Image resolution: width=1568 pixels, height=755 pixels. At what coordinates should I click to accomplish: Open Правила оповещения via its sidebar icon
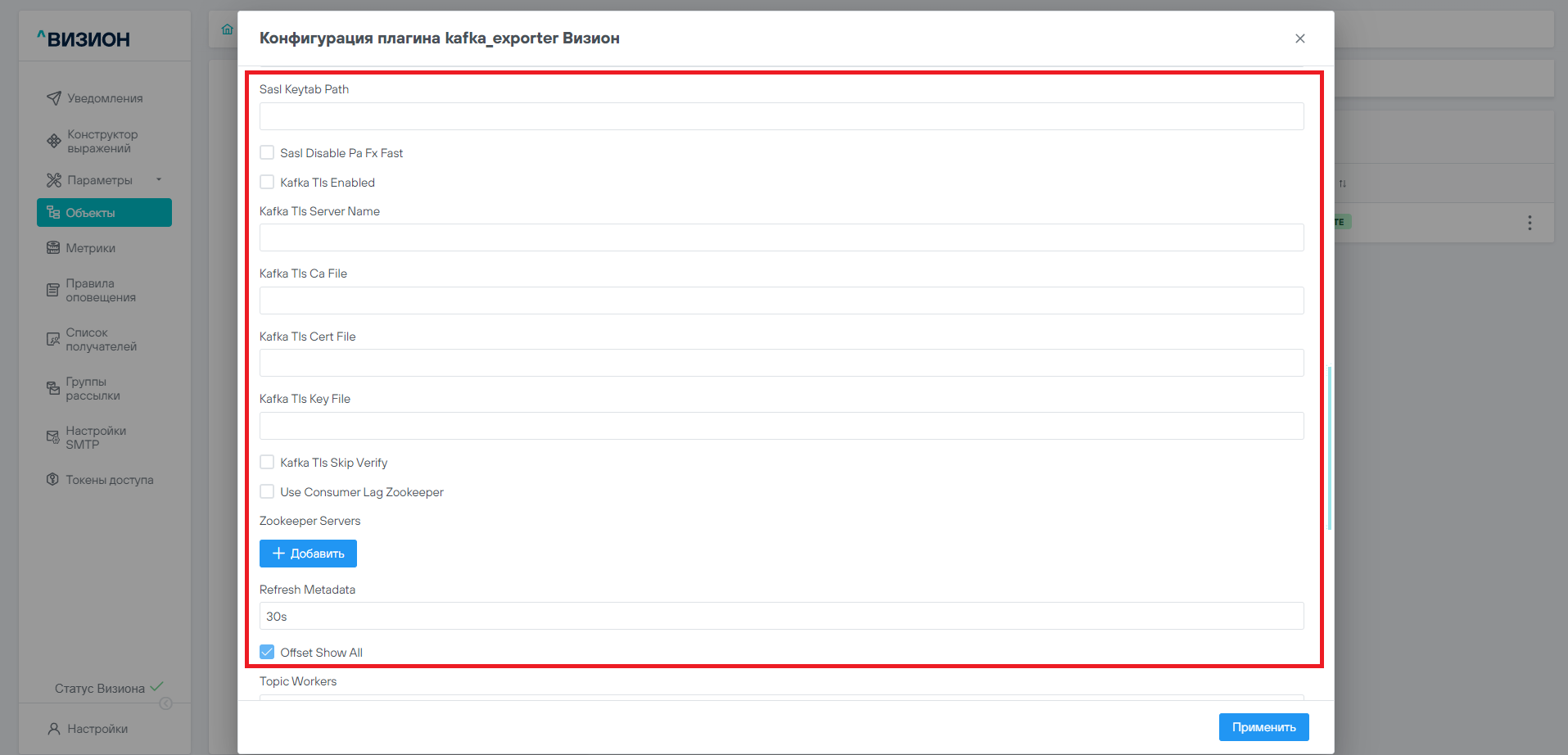pos(53,290)
